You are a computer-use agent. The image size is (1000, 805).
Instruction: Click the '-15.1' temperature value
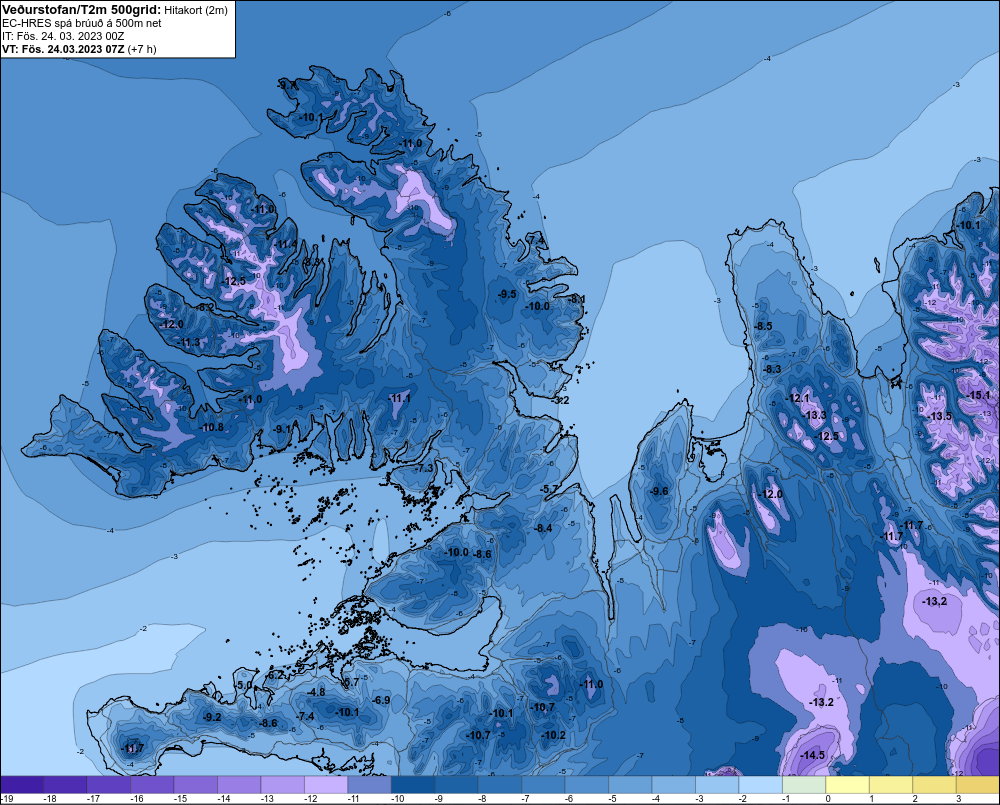pyautogui.click(x=978, y=395)
